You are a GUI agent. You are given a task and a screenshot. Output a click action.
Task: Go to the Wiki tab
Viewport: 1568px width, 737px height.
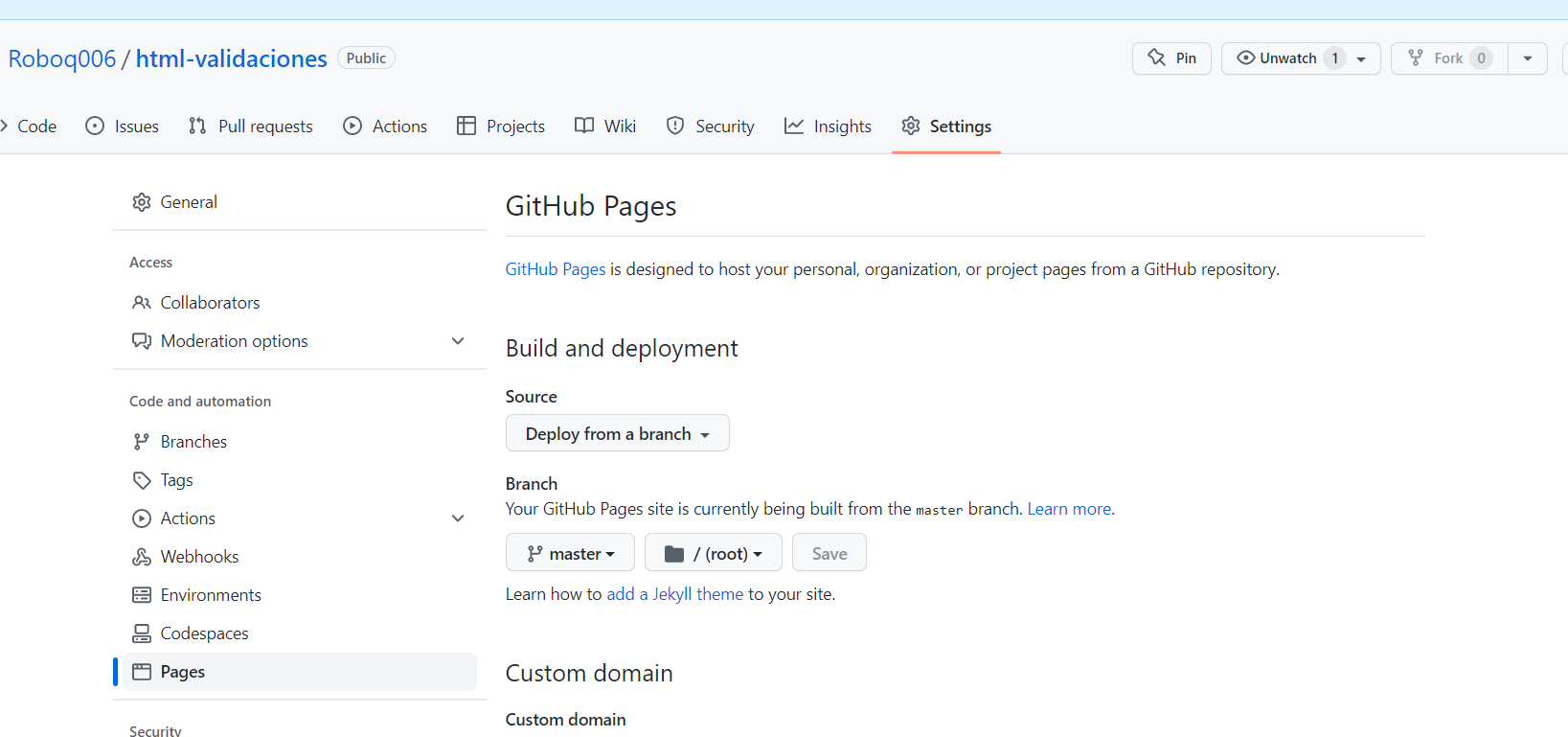tap(605, 126)
